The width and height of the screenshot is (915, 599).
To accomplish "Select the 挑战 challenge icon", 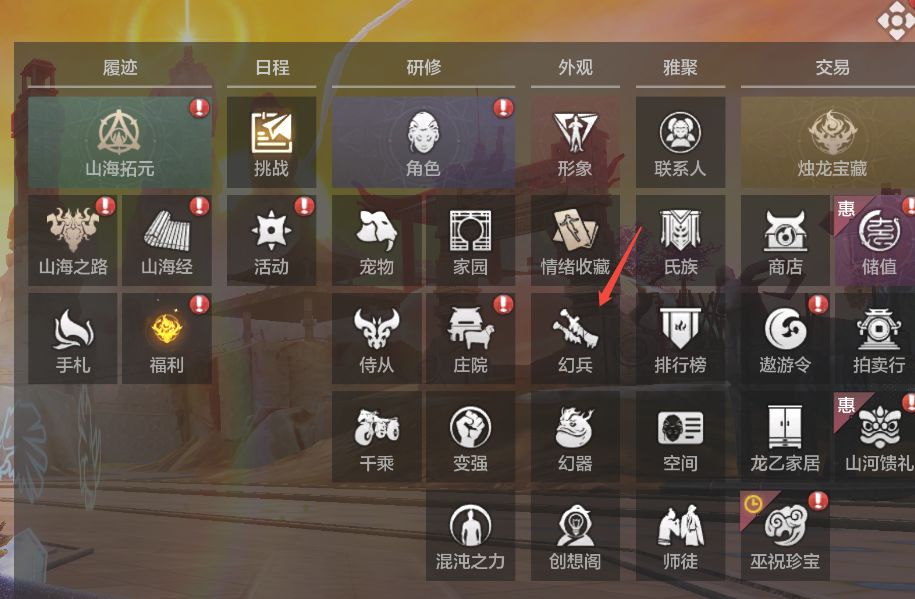I will (x=271, y=142).
